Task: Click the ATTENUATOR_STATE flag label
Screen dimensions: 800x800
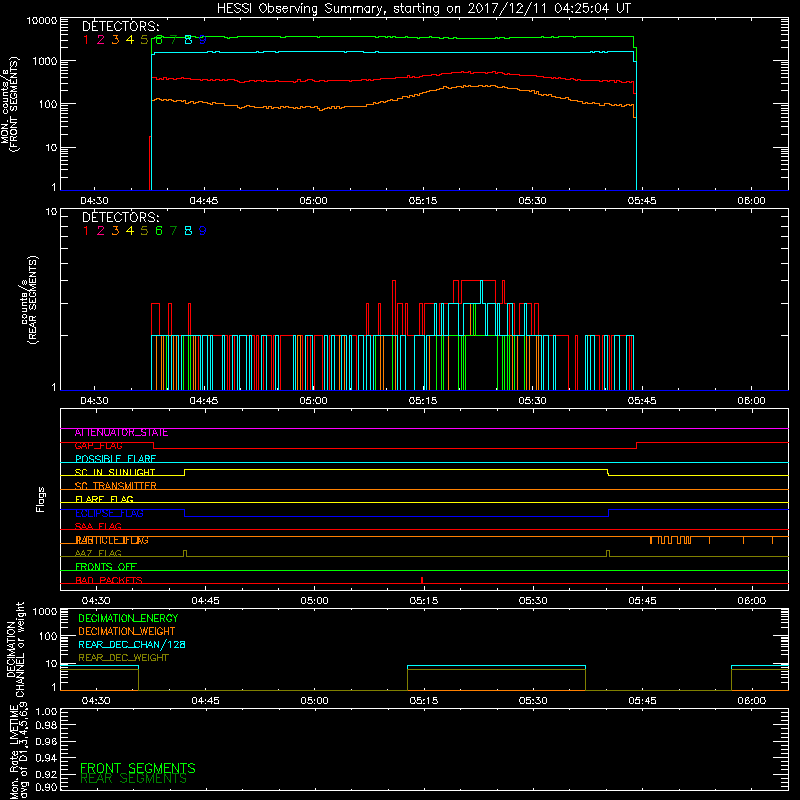Action: [x=121, y=433]
